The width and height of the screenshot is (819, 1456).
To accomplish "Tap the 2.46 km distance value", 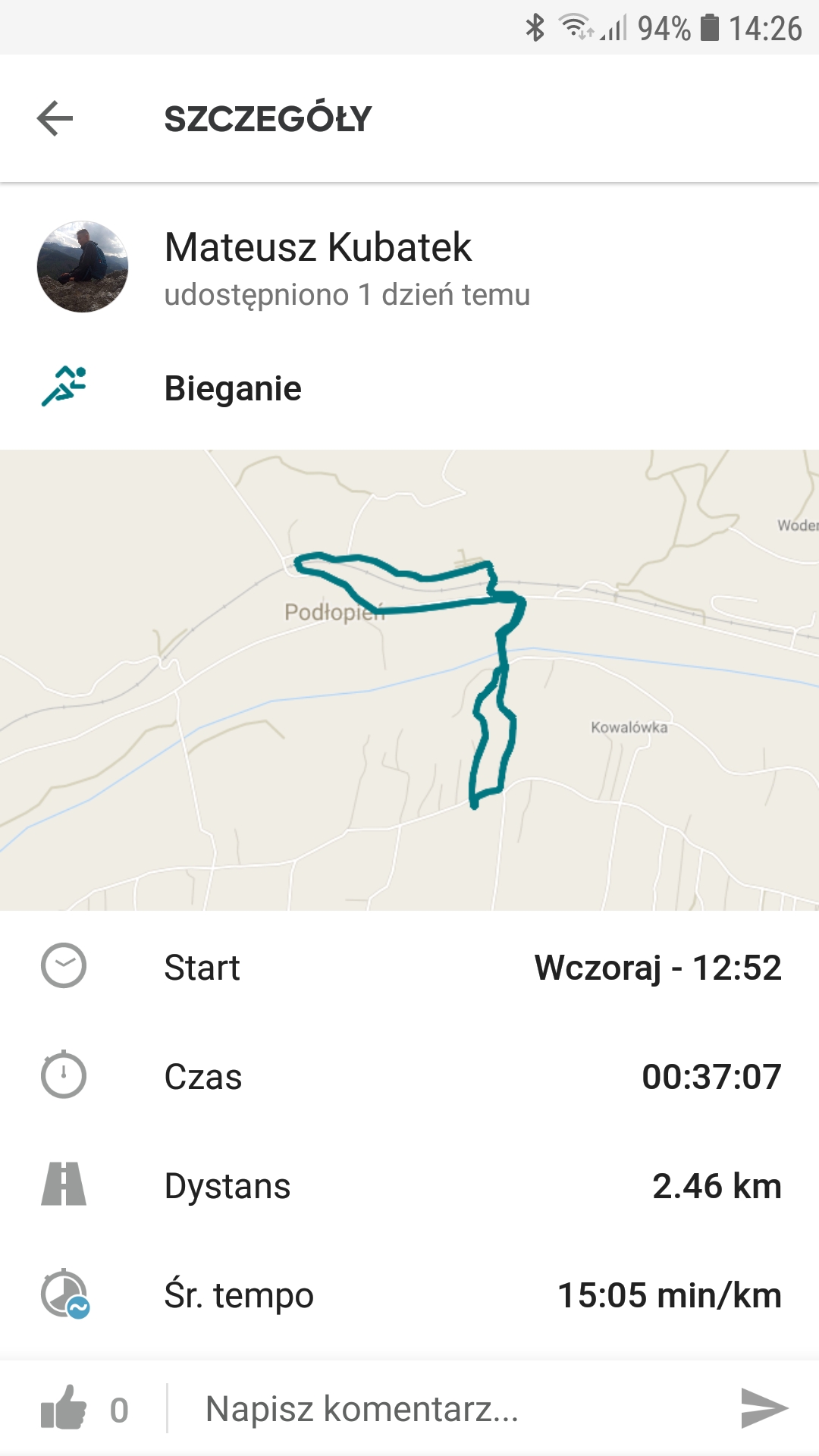I will pos(716,1186).
